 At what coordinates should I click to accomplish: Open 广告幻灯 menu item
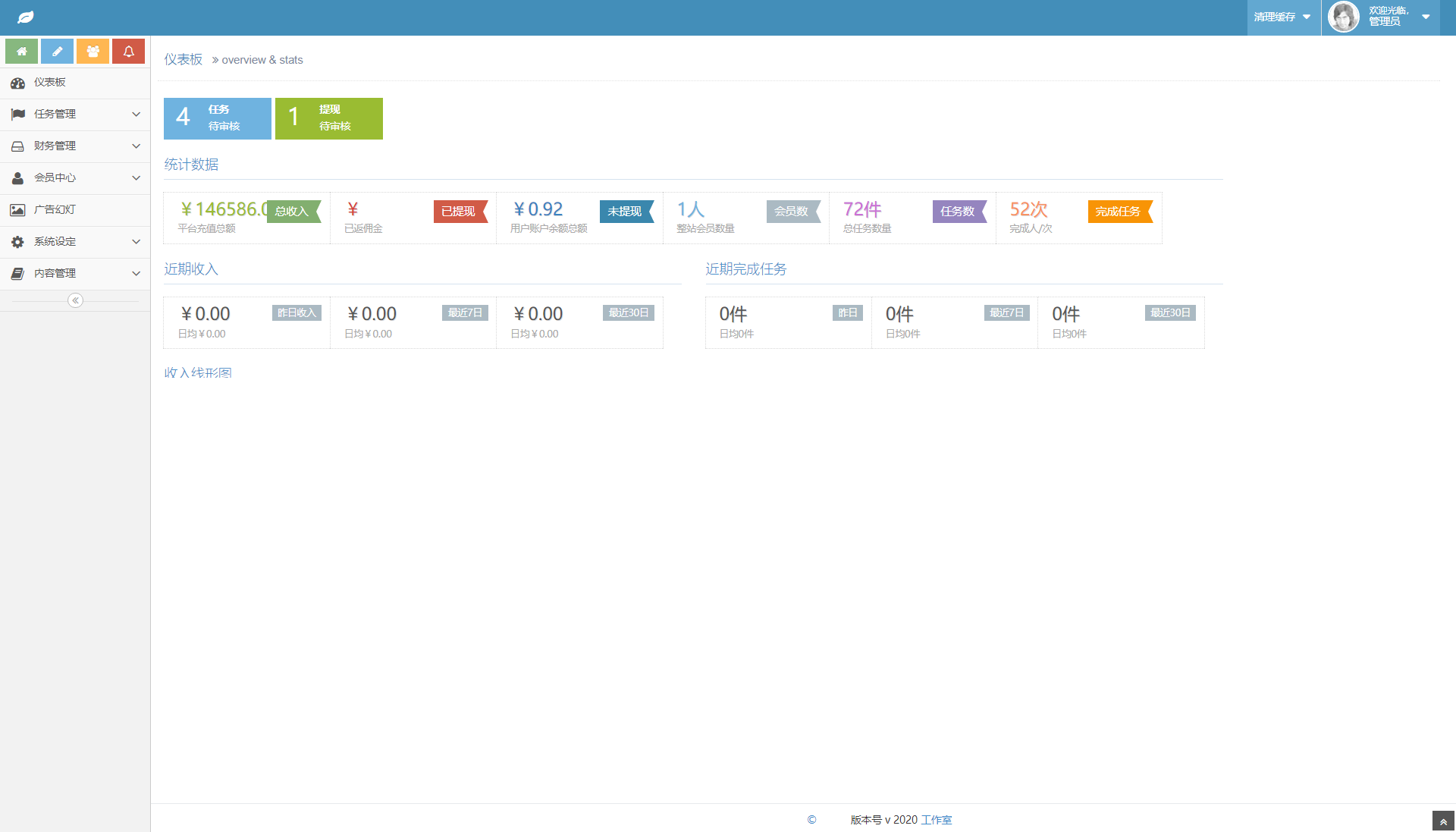75,210
